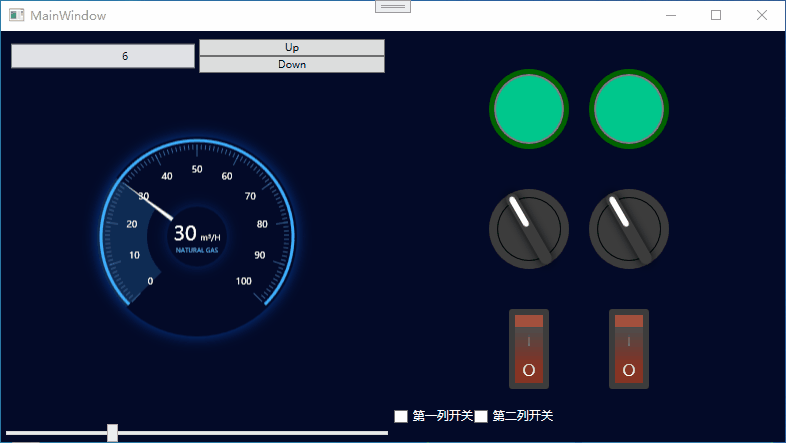Click the right green indicator lamp

[629, 109]
